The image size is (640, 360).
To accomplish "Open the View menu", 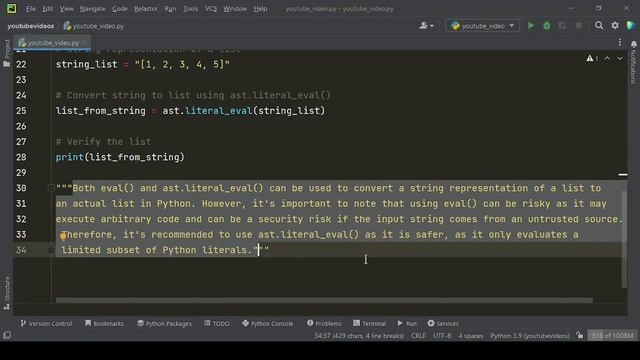I will (67, 9).
